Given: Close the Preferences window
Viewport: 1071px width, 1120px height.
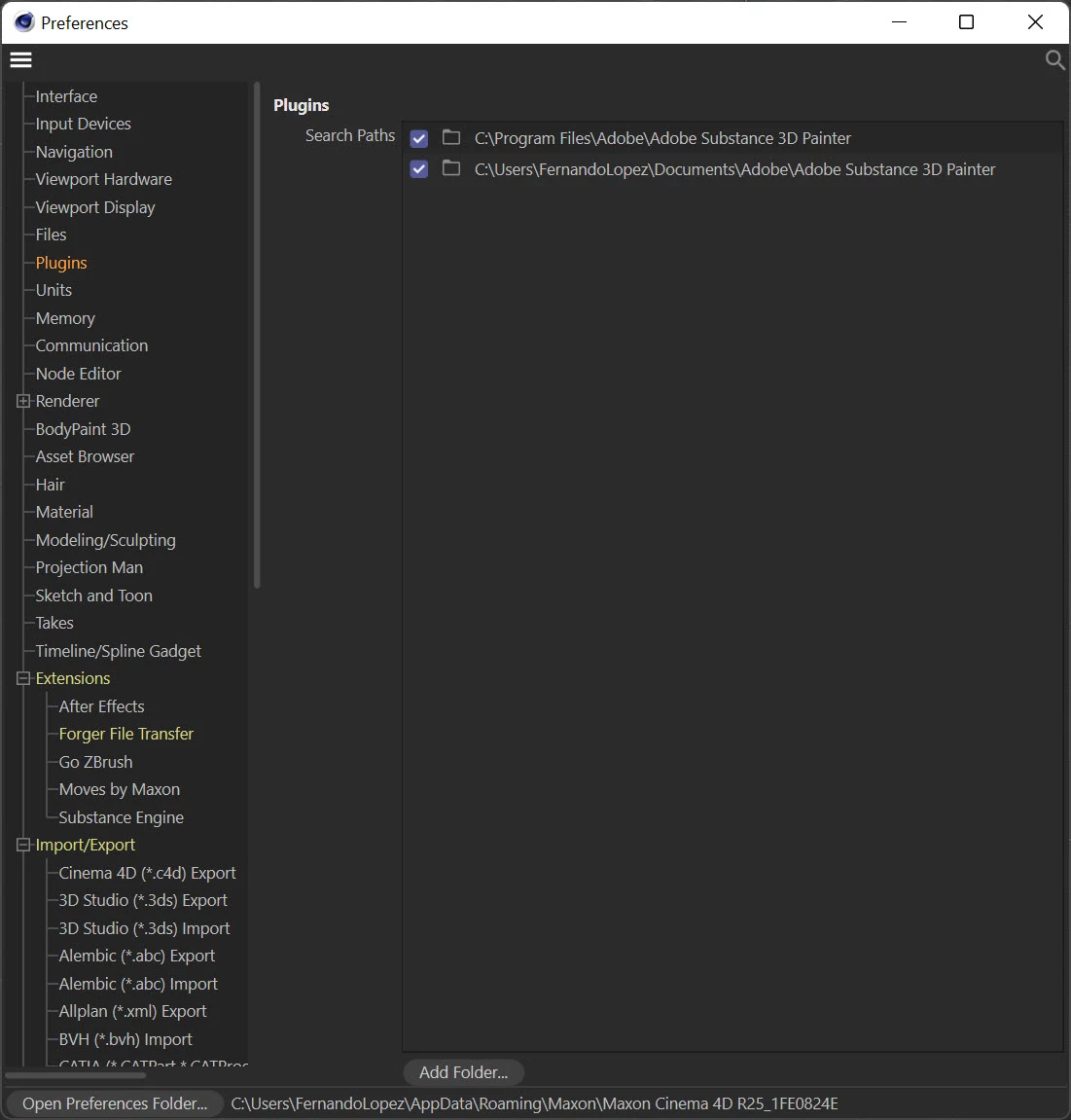Looking at the screenshot, I should pyautogui.click(x=1035, y=22).
